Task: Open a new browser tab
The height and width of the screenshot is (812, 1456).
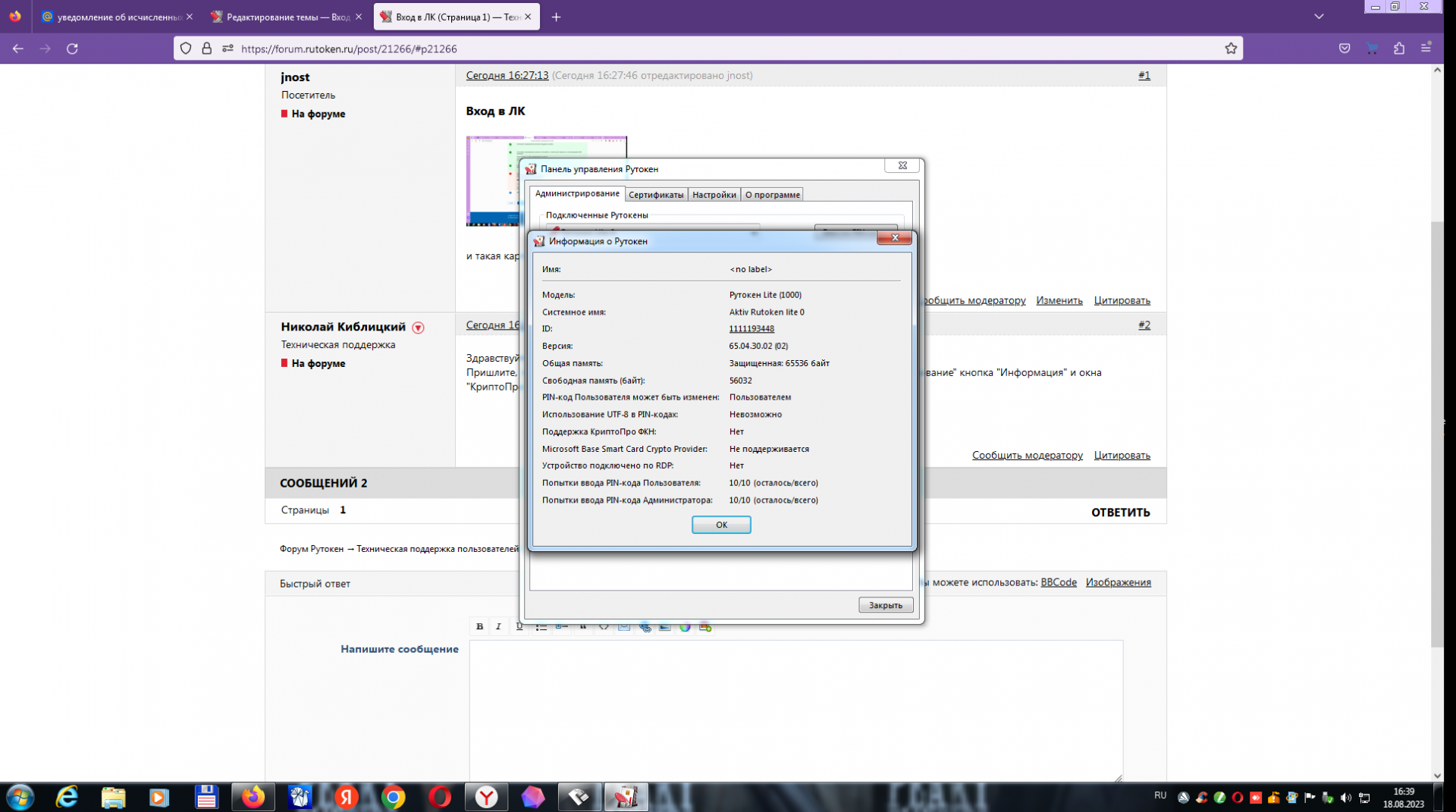Action: pyautogui.click(x=556, y=17)
